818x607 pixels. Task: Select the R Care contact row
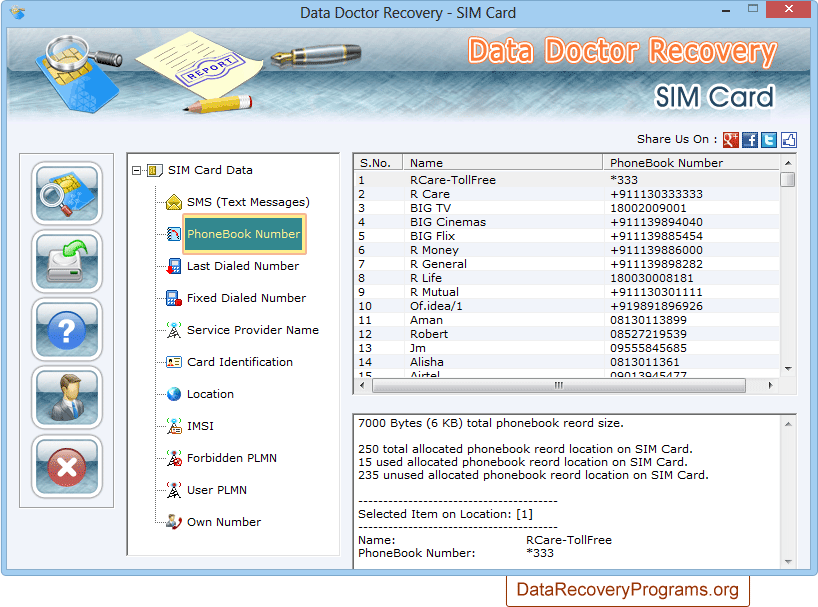point(567,194)
